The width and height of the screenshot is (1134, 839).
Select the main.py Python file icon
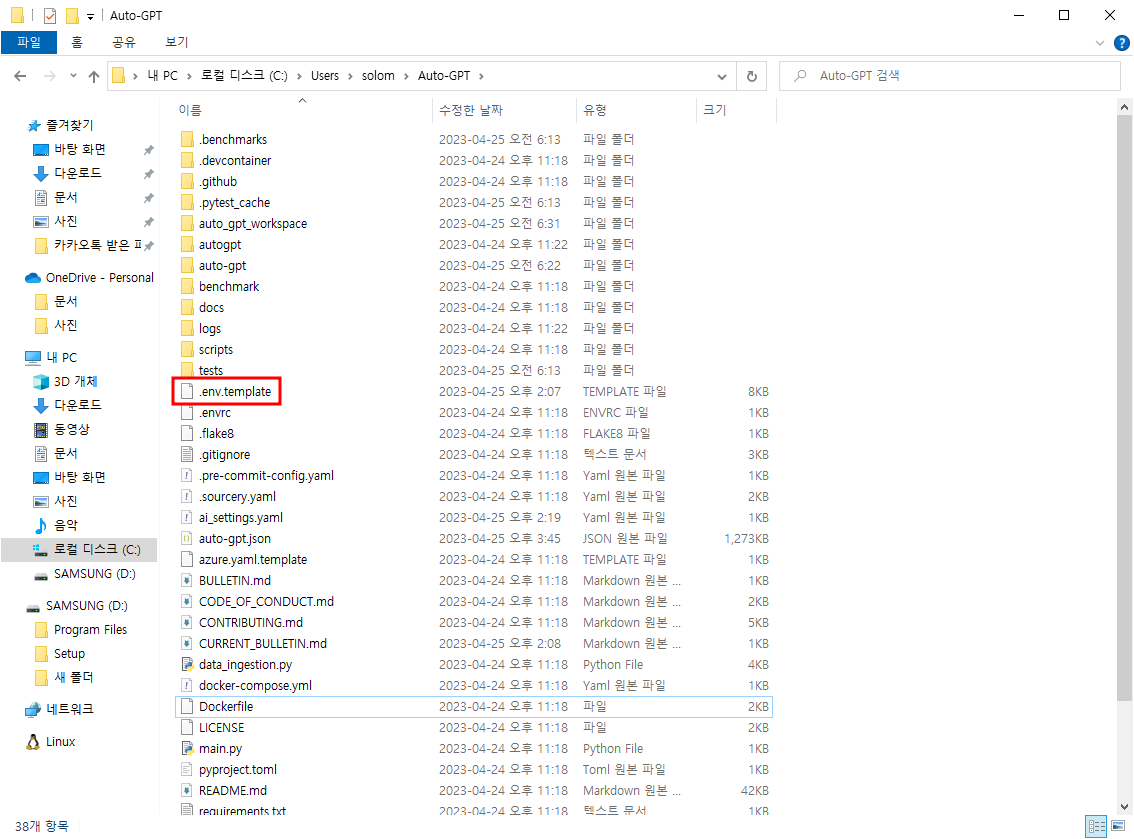tap(187, 748)
